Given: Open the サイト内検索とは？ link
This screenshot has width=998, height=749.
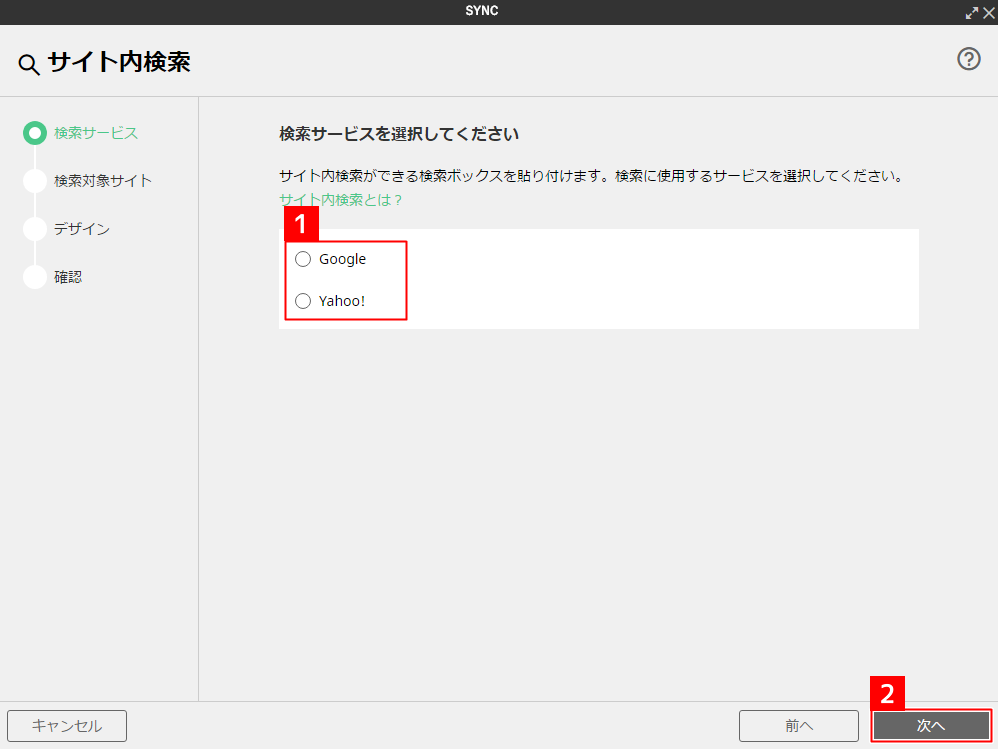Looking at the screenshot, I should 341,200.
